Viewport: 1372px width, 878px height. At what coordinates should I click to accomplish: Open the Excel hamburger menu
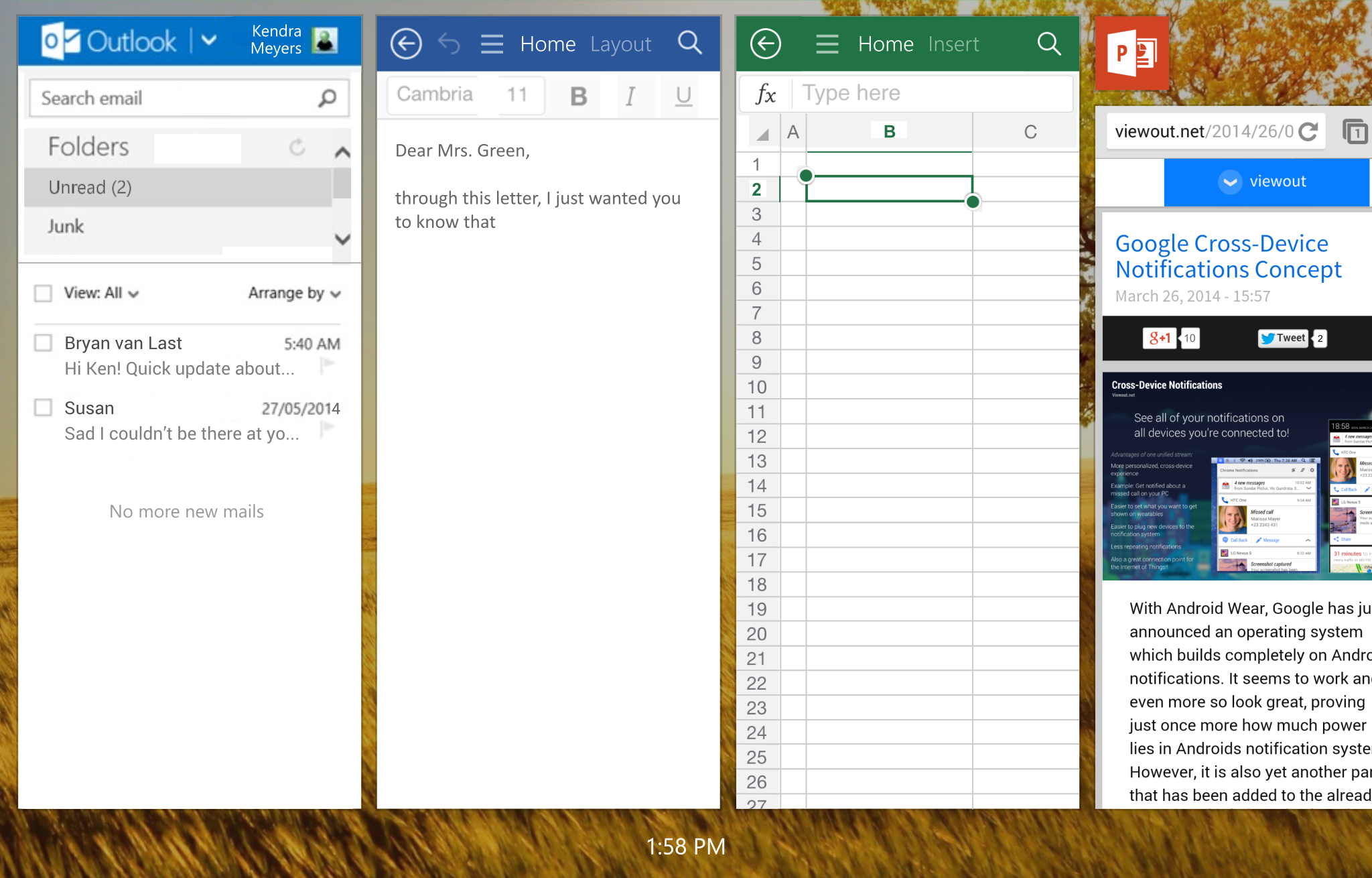pos(827,44)
